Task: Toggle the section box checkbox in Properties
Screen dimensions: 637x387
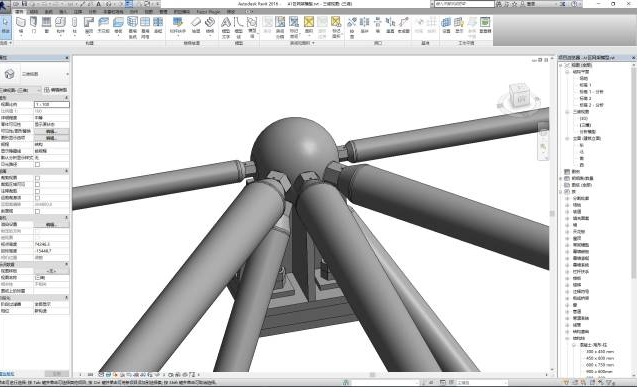Action: pos(37,211)
